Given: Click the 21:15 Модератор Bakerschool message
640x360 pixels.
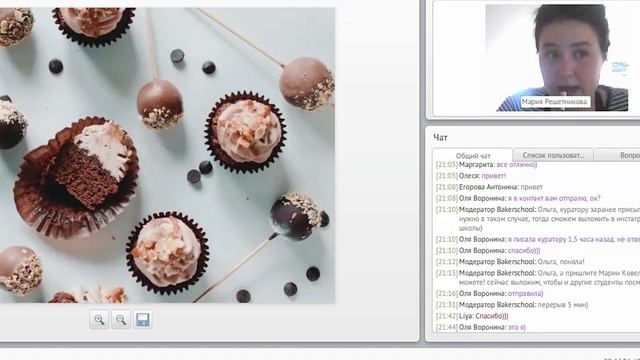Looking at the screenshot, I should pyautogui.click(x=538, y=278).
